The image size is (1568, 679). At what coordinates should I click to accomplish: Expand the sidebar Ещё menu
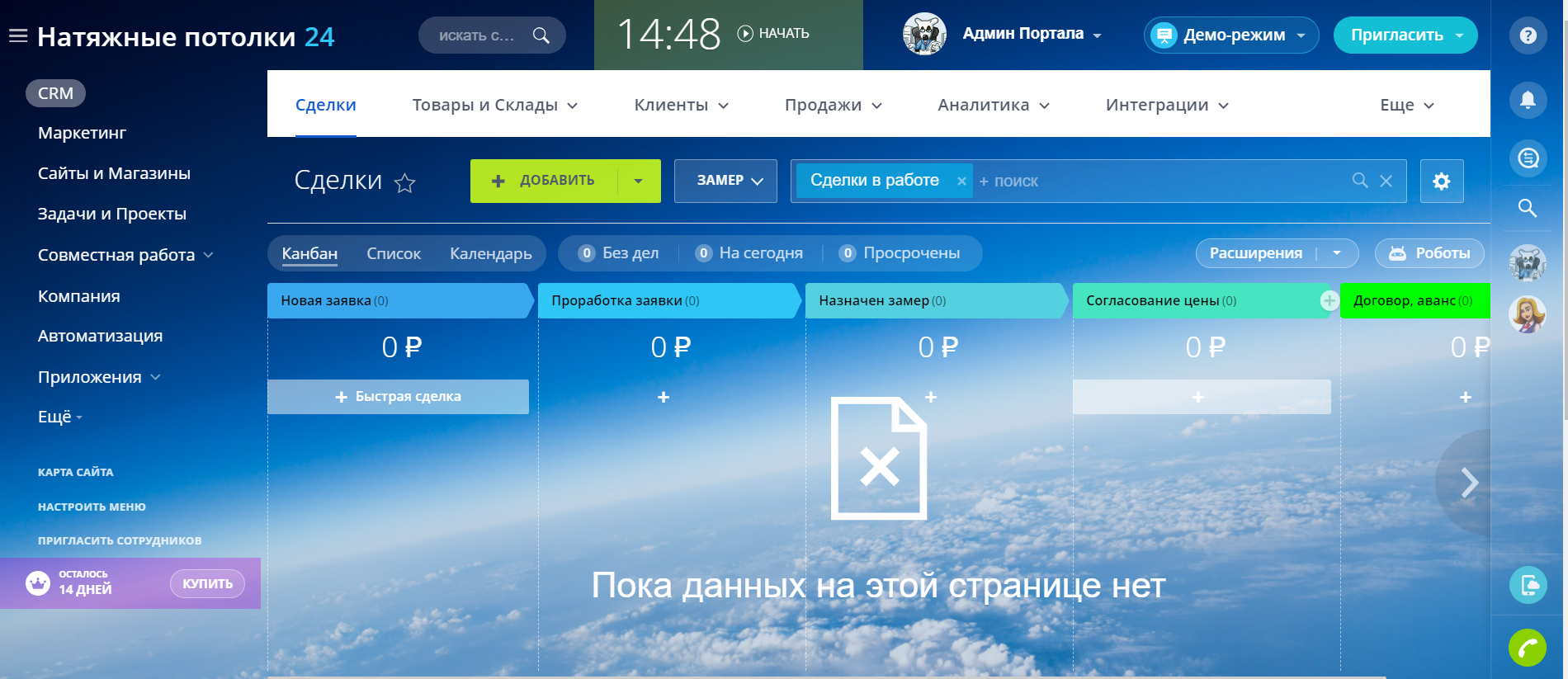point(60,417)
